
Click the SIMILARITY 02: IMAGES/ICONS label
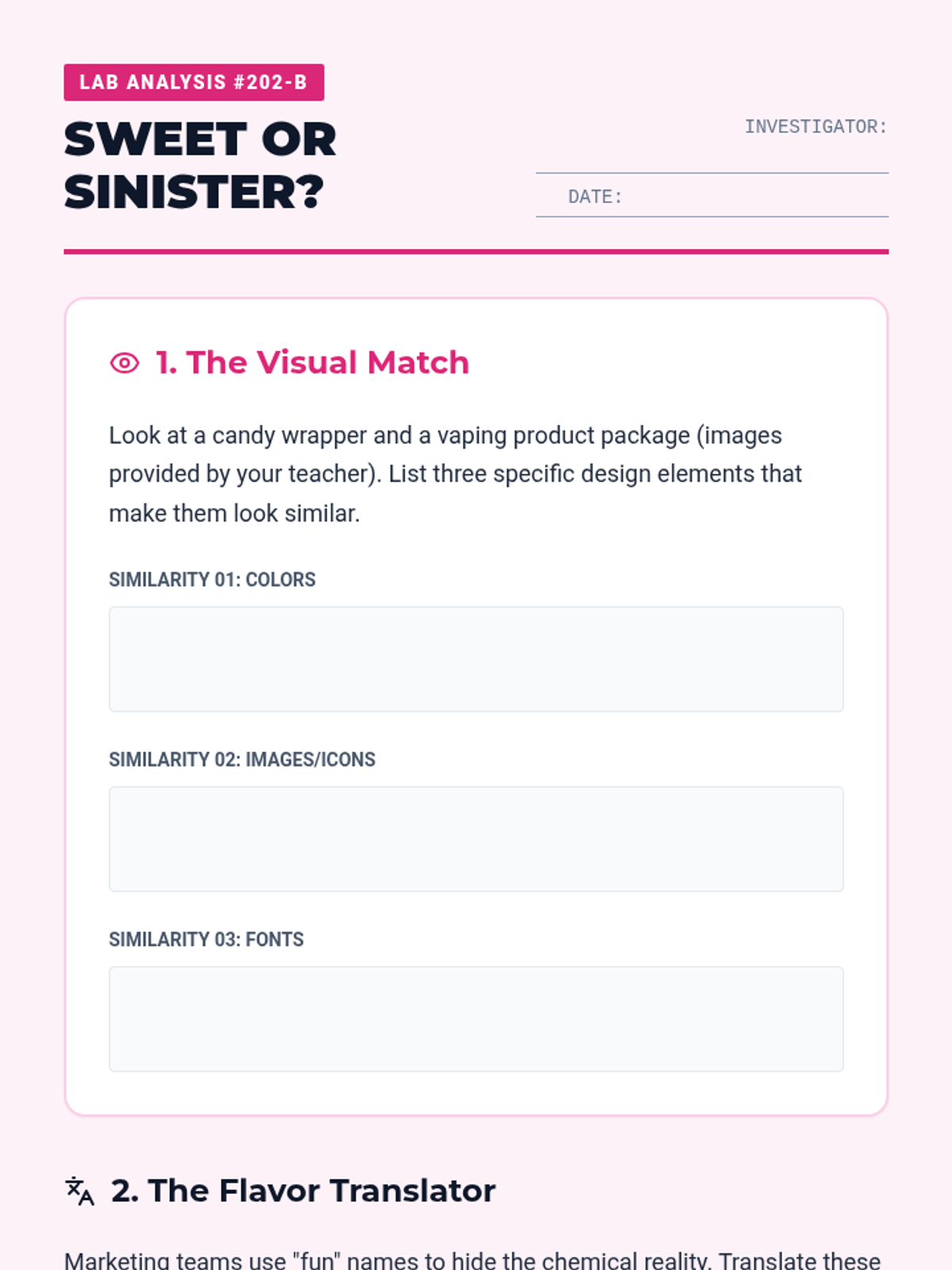click(x=242, y=760)
